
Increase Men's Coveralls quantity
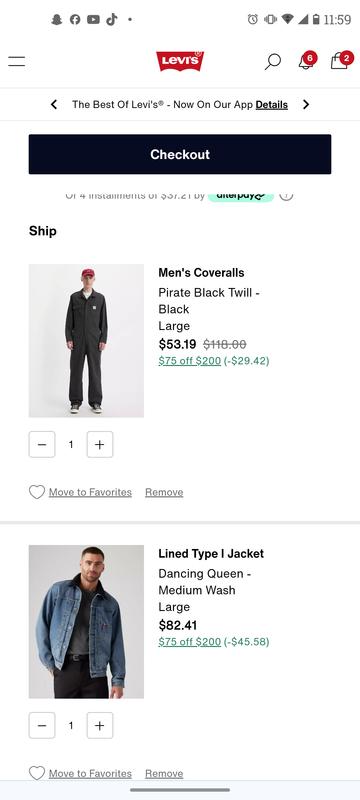click(100, 444)
